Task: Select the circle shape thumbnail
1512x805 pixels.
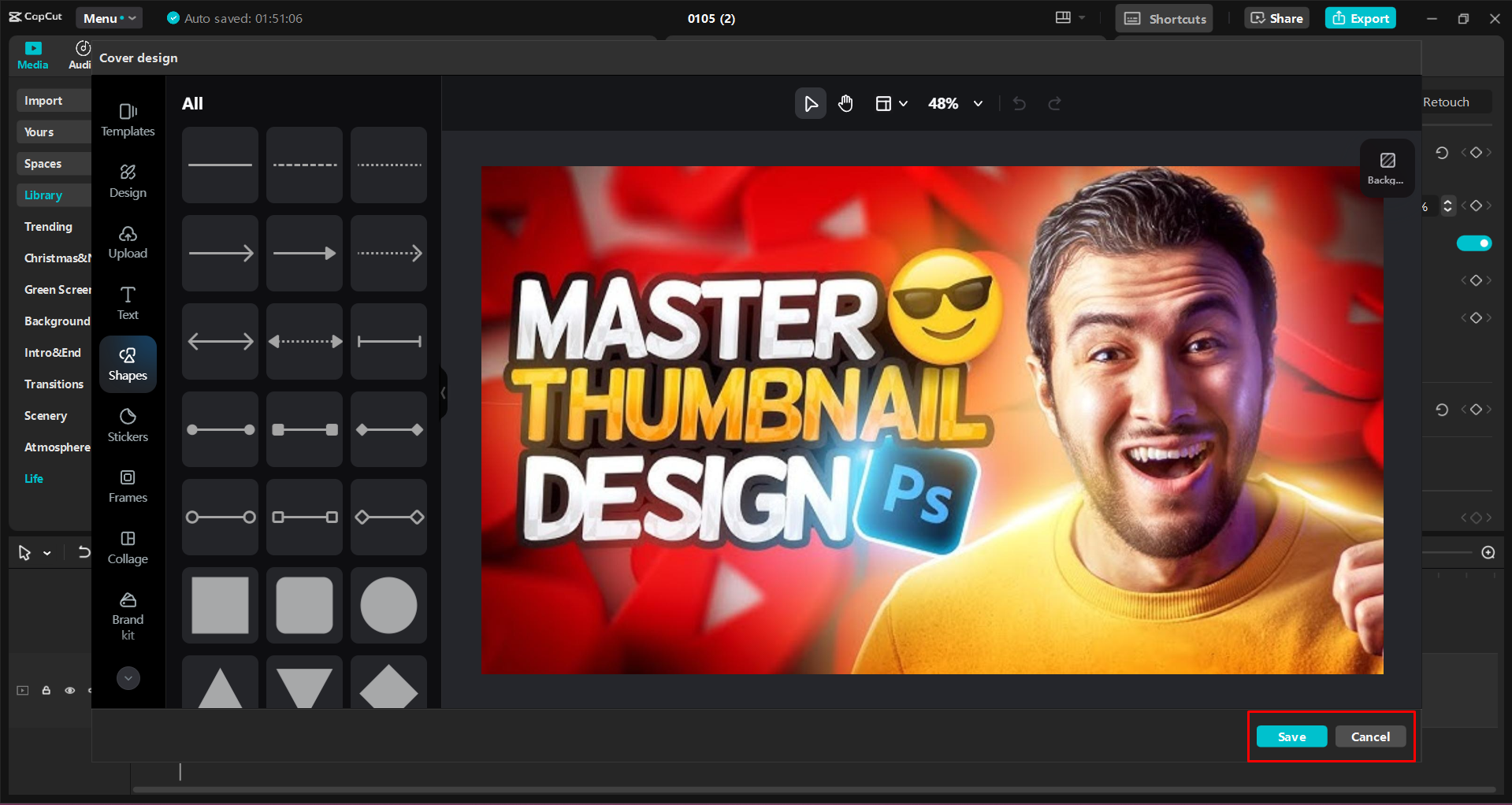Action: (x=388, y=605)
